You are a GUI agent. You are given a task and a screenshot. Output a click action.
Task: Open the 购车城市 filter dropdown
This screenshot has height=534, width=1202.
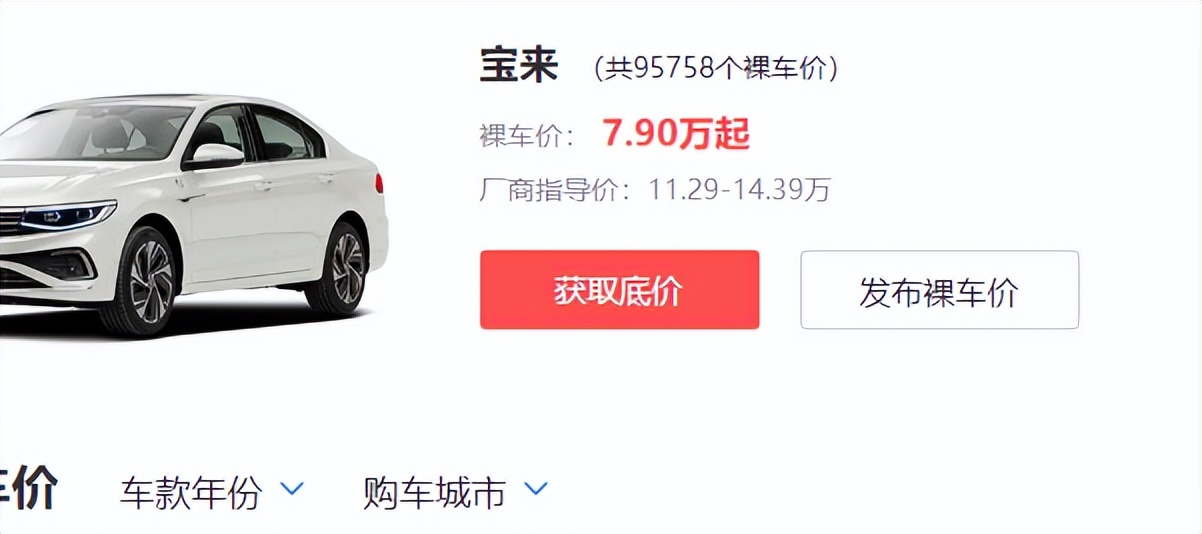455,492
